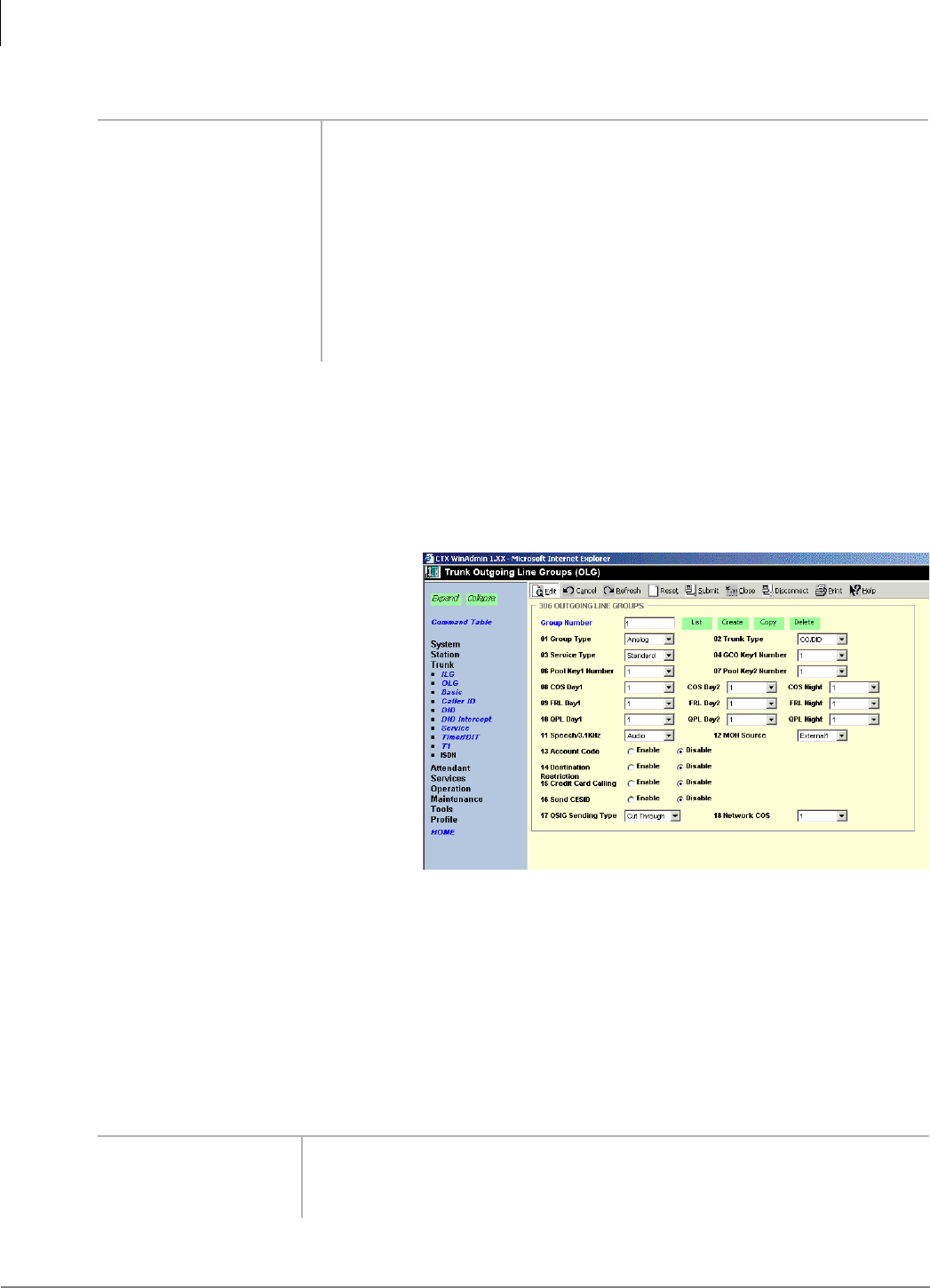Viewport: 930px width, 1288px height.
Task: Open the 18 Network COS dropdown
Action: tap(823, 816)
